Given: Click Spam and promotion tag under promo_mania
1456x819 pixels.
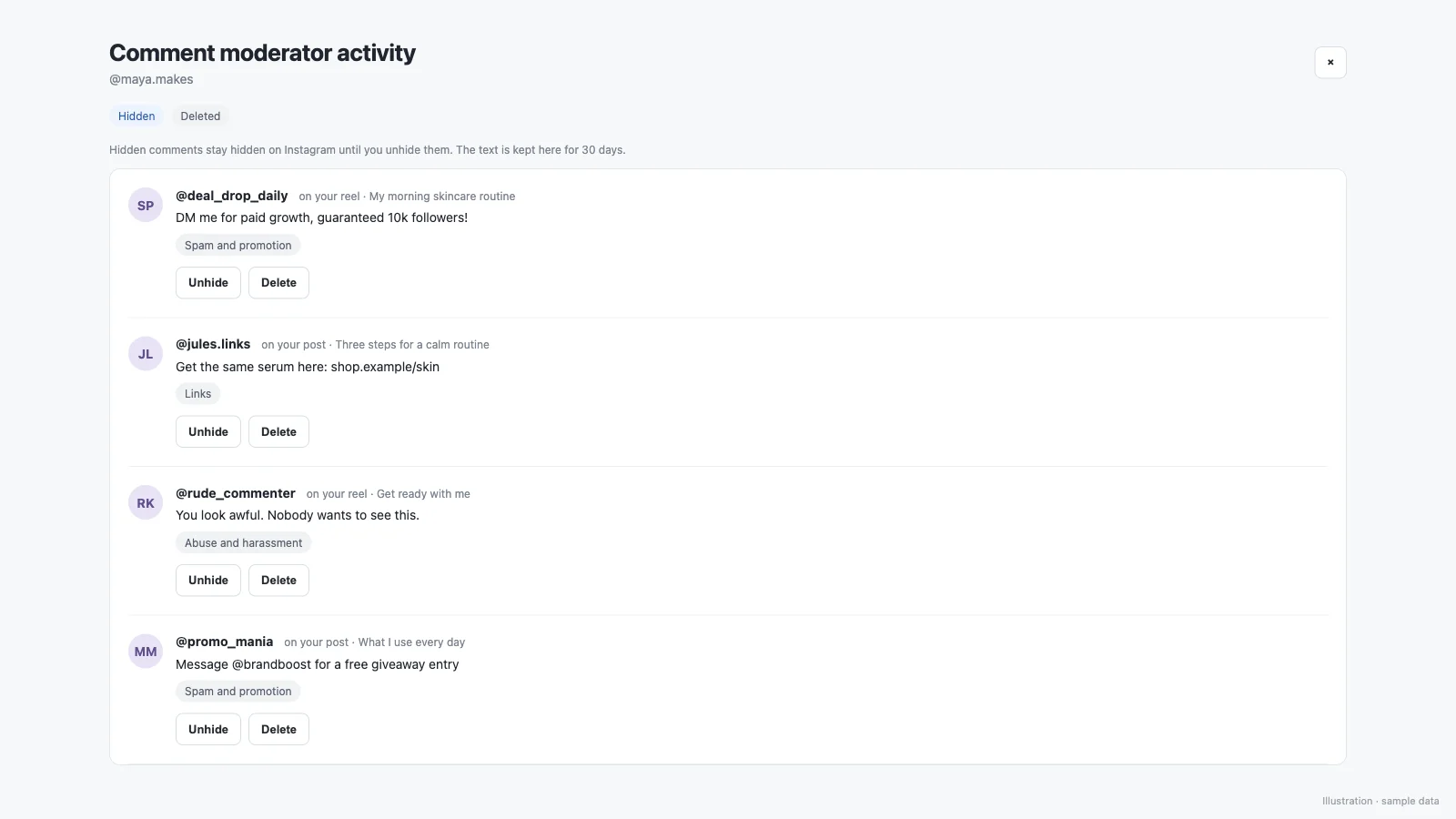Looking at the screenshot, I should point(238,692).
